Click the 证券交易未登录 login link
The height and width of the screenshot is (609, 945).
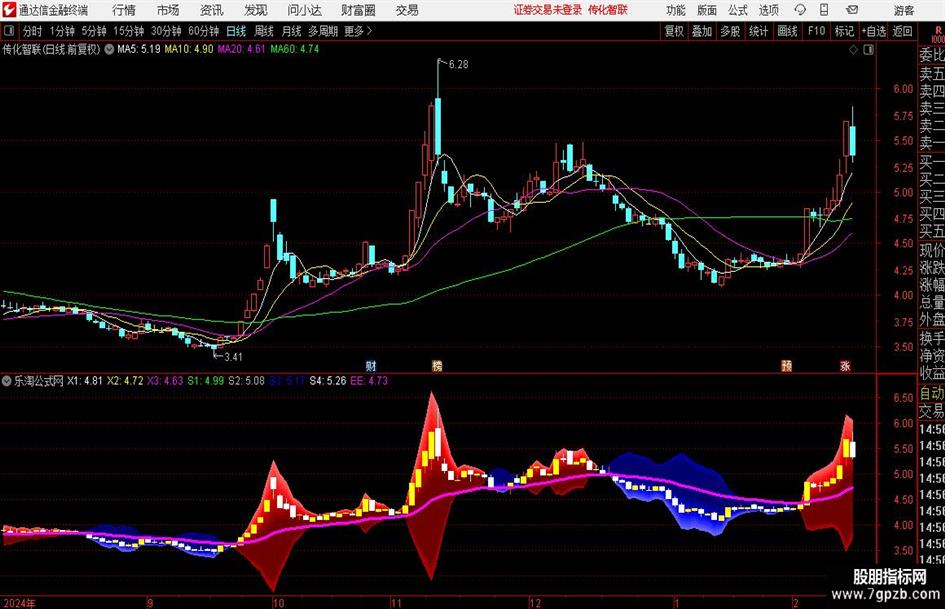point(548,10)
